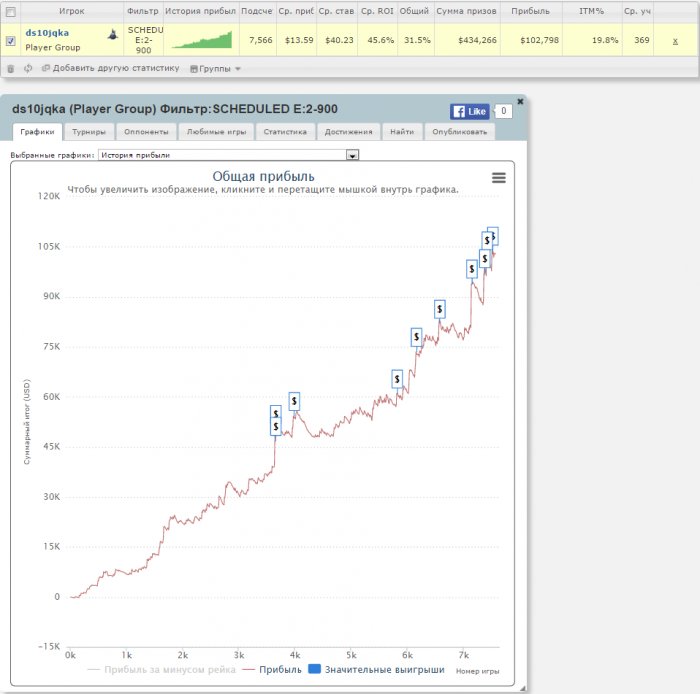Open the profit history sparkline thumbnail
This screenshot has width=700, height=694.
[202, 40]
